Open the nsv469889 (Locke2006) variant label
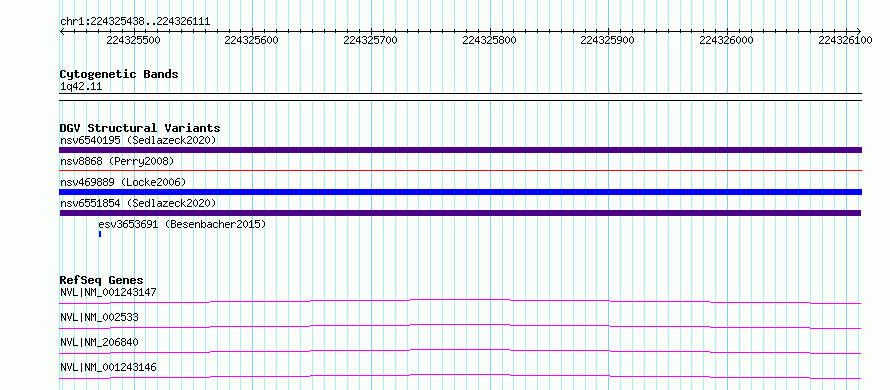 click(123, 182)
